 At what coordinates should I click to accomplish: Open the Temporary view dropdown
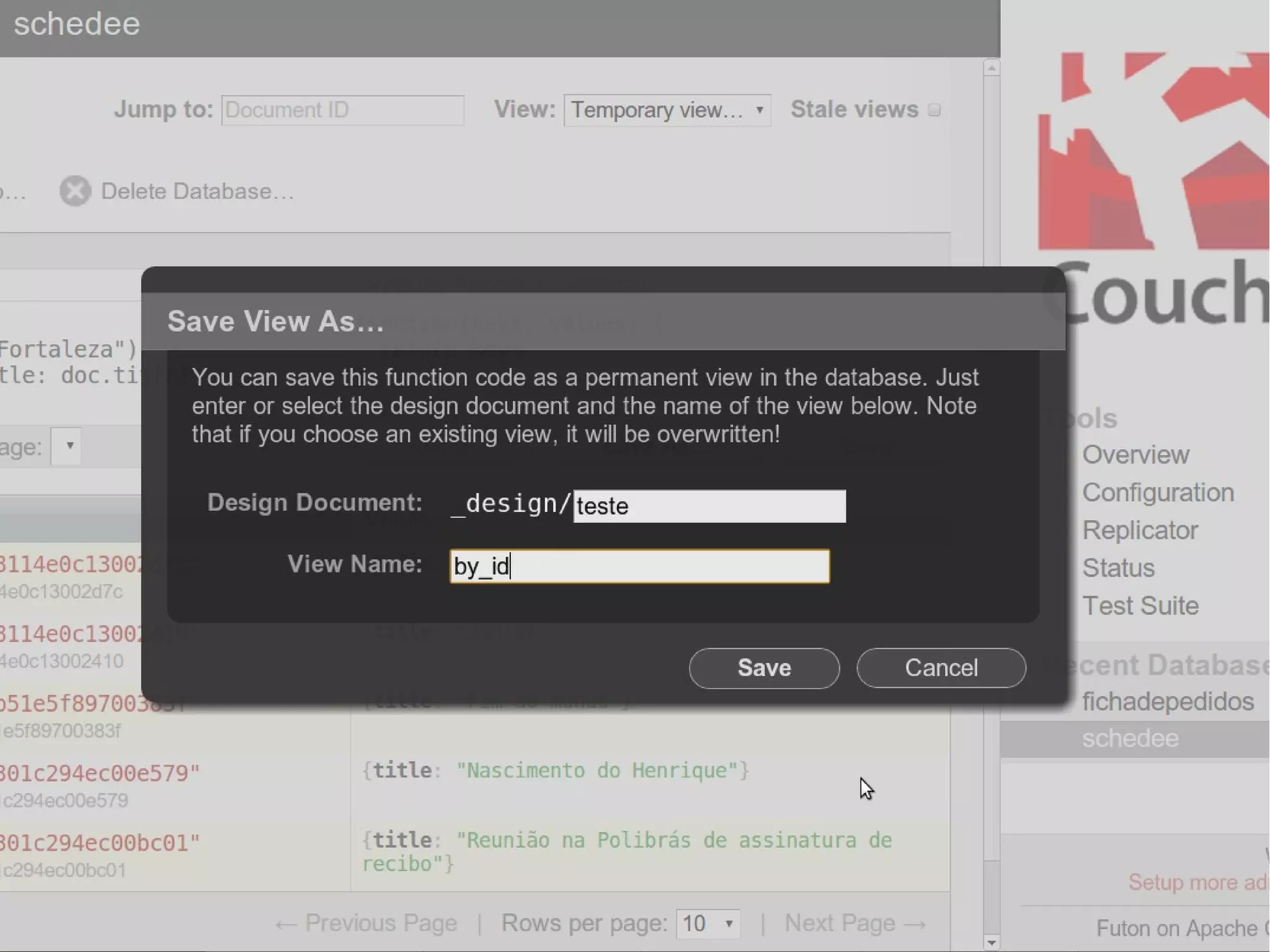(x=667, y=110)
